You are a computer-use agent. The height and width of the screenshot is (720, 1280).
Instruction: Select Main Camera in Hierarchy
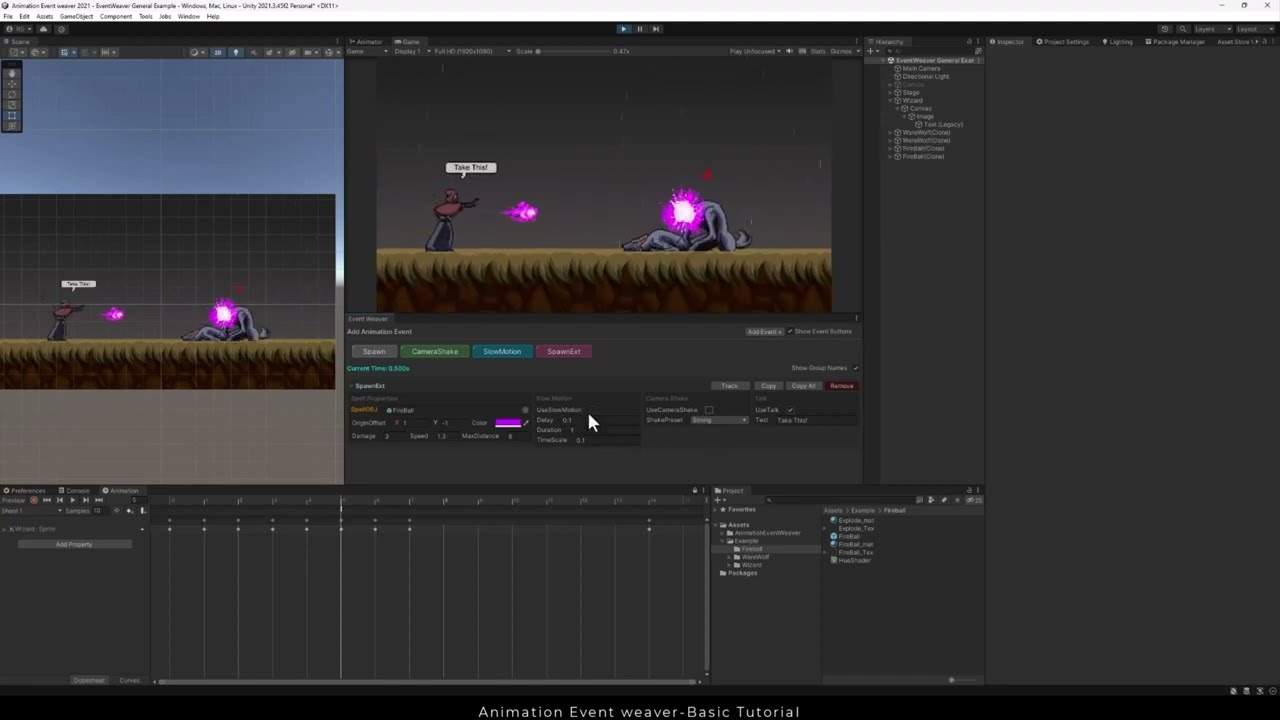(921, 69)
